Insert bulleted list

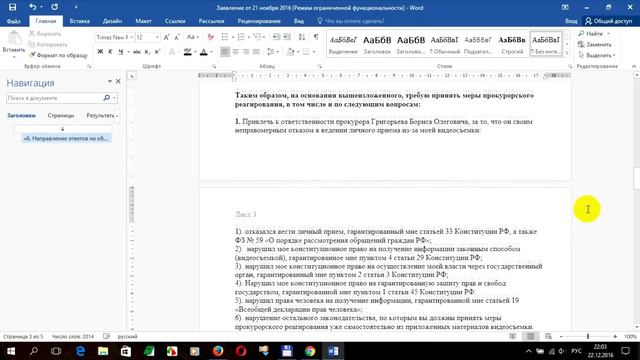224,37
